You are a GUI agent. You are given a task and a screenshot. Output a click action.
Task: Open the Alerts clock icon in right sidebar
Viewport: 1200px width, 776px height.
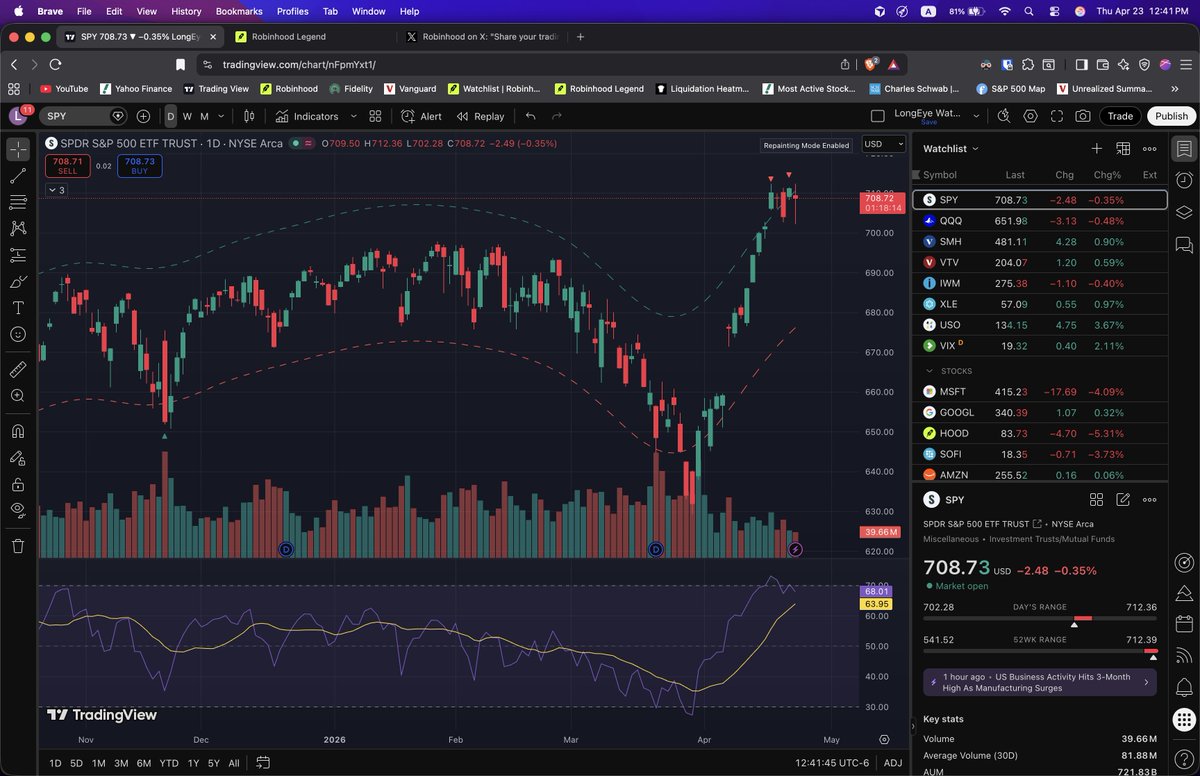[1184, 180]
